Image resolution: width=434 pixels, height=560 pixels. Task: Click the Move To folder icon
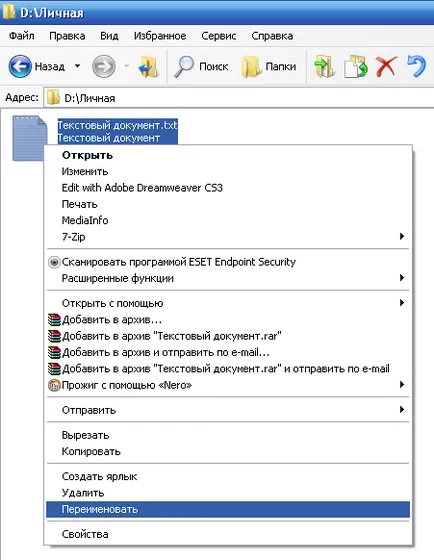(x=324, y=66)
